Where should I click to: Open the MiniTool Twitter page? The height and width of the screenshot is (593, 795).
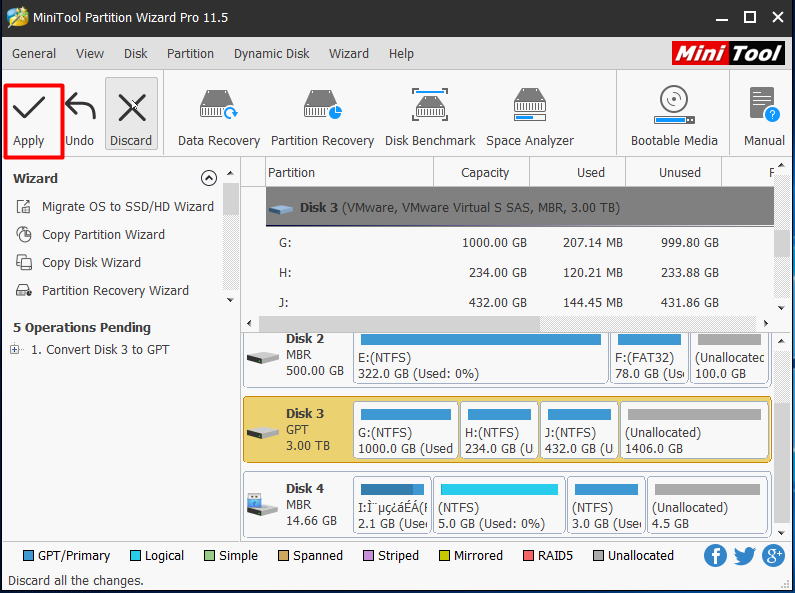[744, 555]
